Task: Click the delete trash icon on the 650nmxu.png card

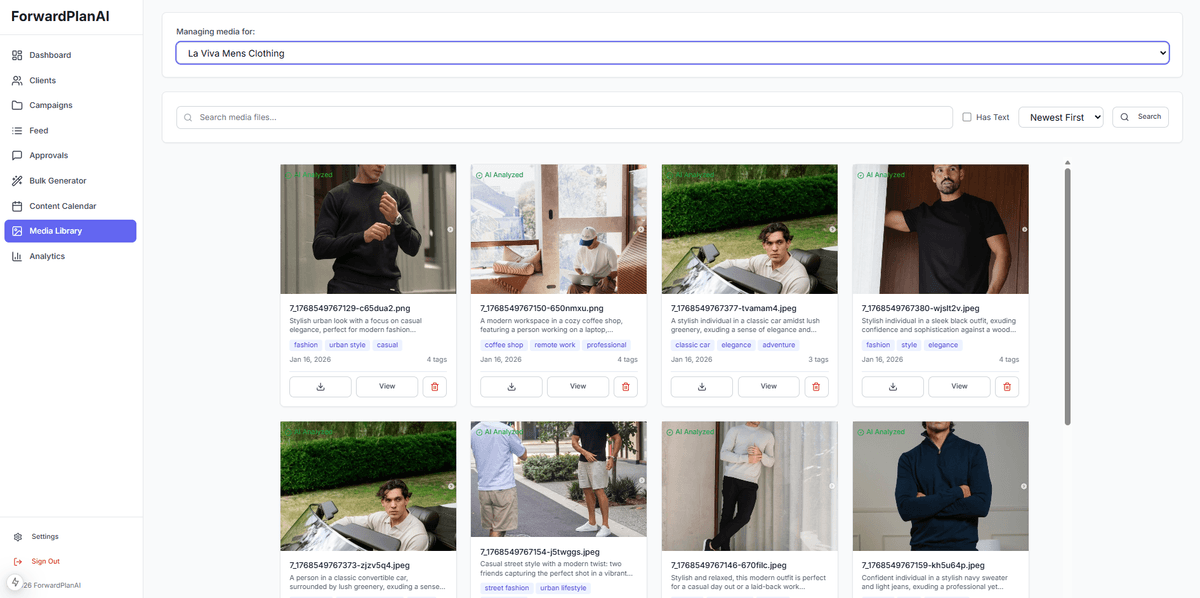Action: tap(626, 386)
